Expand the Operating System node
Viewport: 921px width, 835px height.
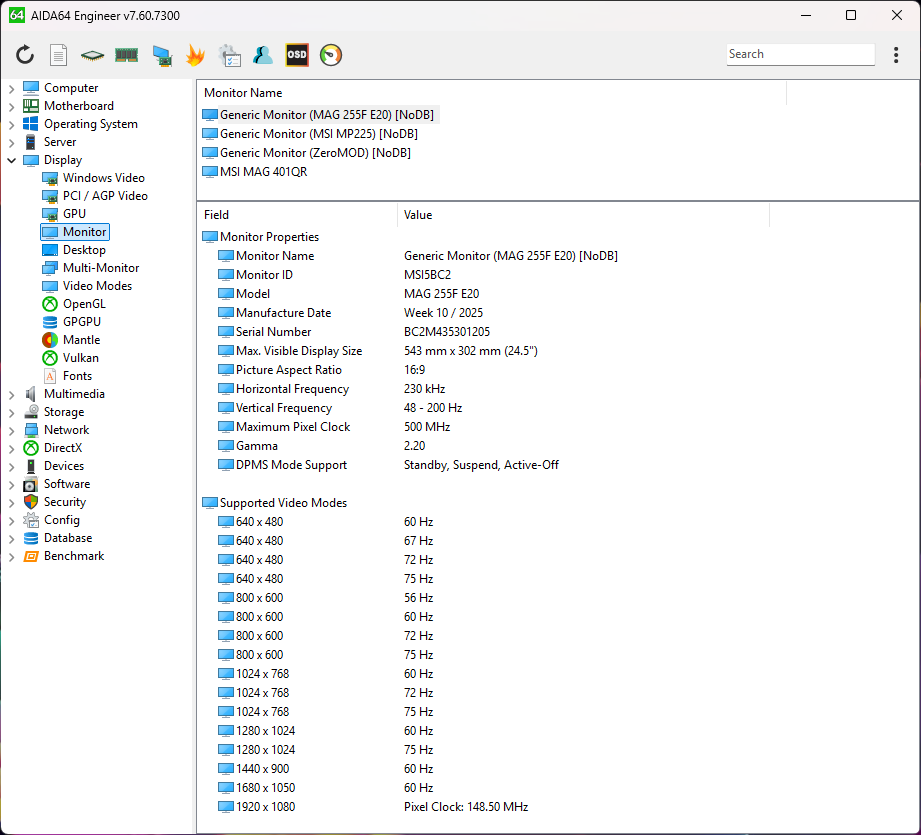pos(11,124)
